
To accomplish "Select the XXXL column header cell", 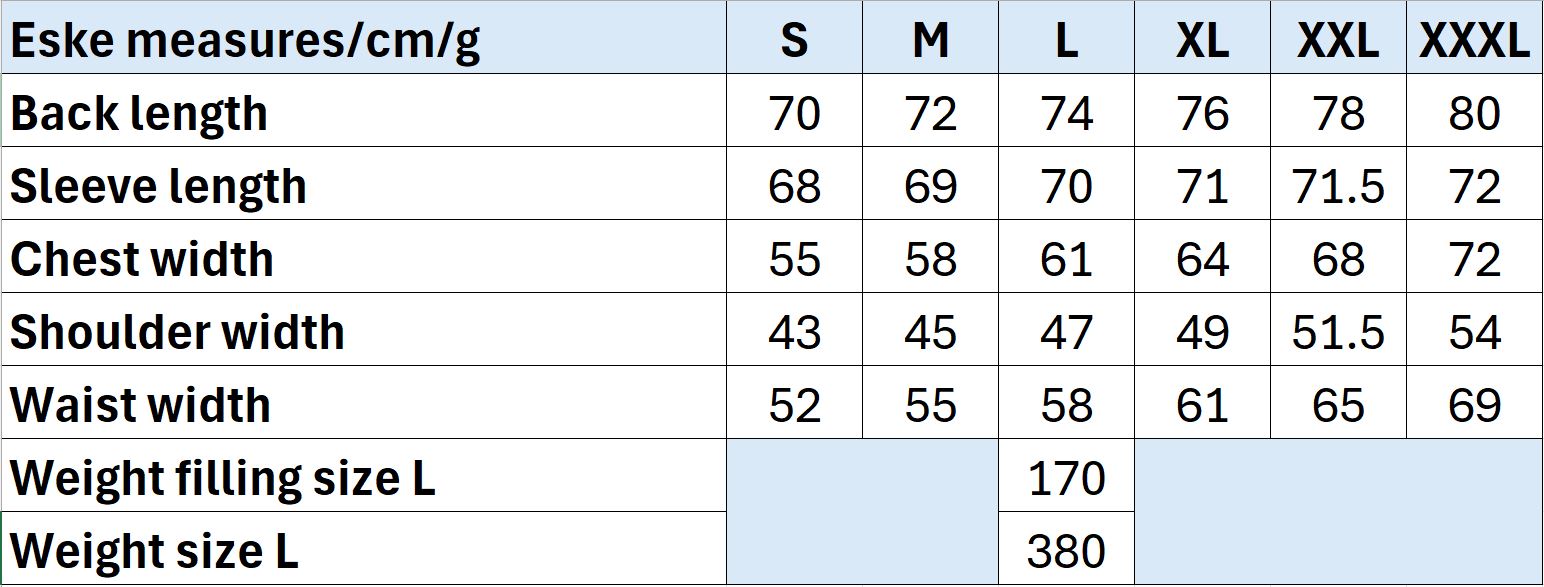I will [1474, 38].
